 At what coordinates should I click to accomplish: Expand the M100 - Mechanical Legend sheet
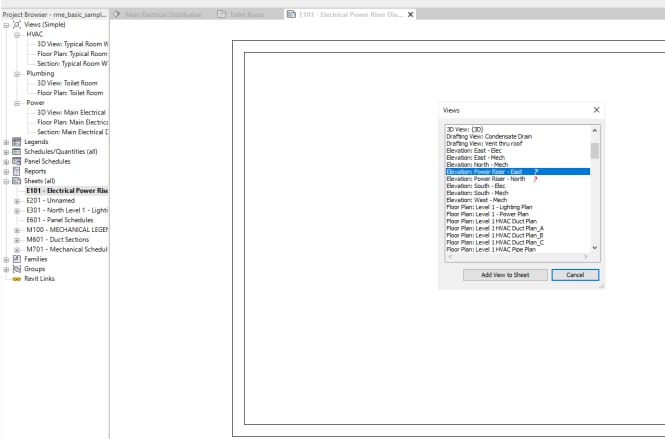tap(16, 230)
